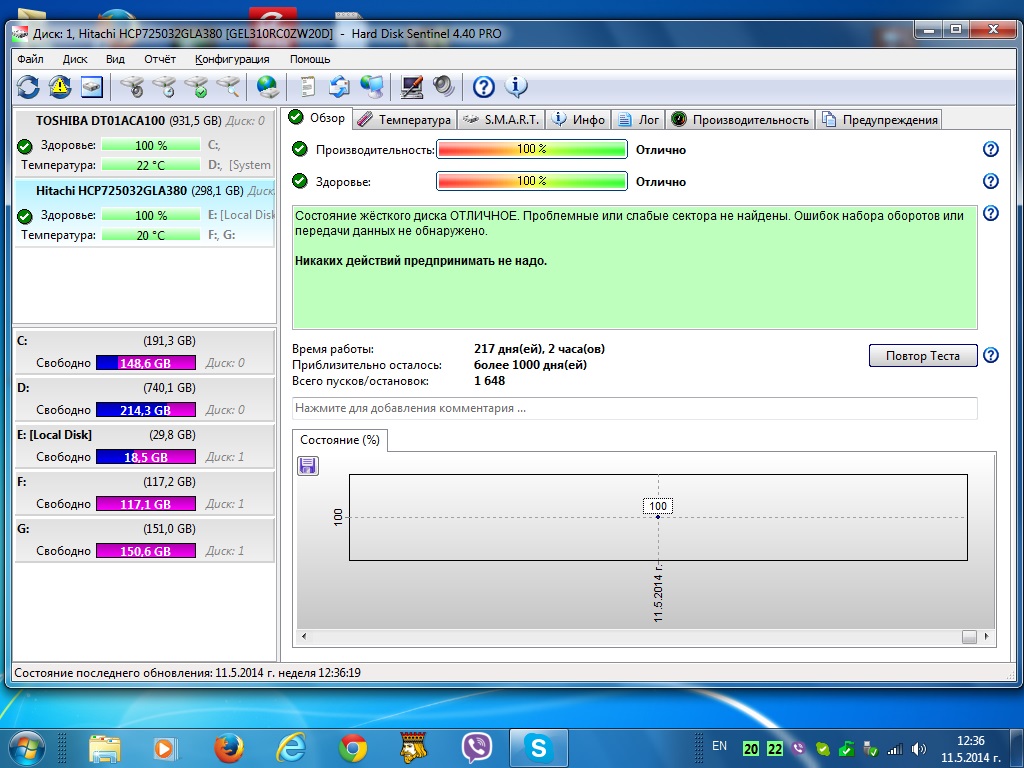Image resolution: width=1024 pixels, height=768 pixels.
Task: Click the warning triangle toolbar icon
Action: point(60,87)
